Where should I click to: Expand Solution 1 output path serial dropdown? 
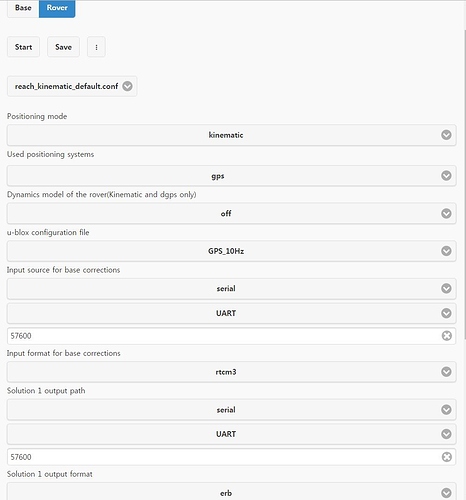(231, 410)
